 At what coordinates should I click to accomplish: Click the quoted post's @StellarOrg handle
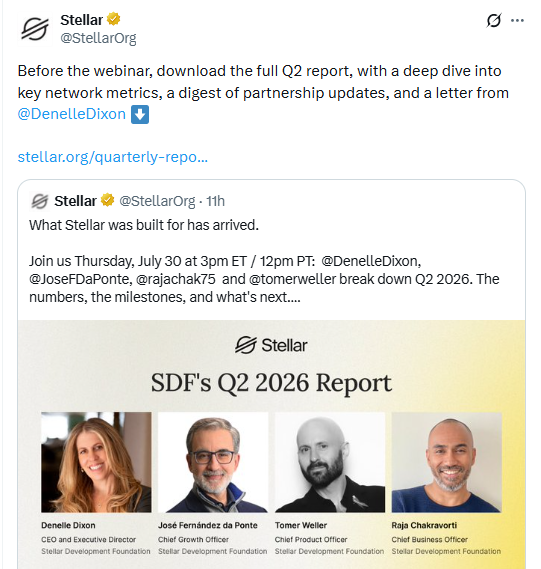coord(157,201)
